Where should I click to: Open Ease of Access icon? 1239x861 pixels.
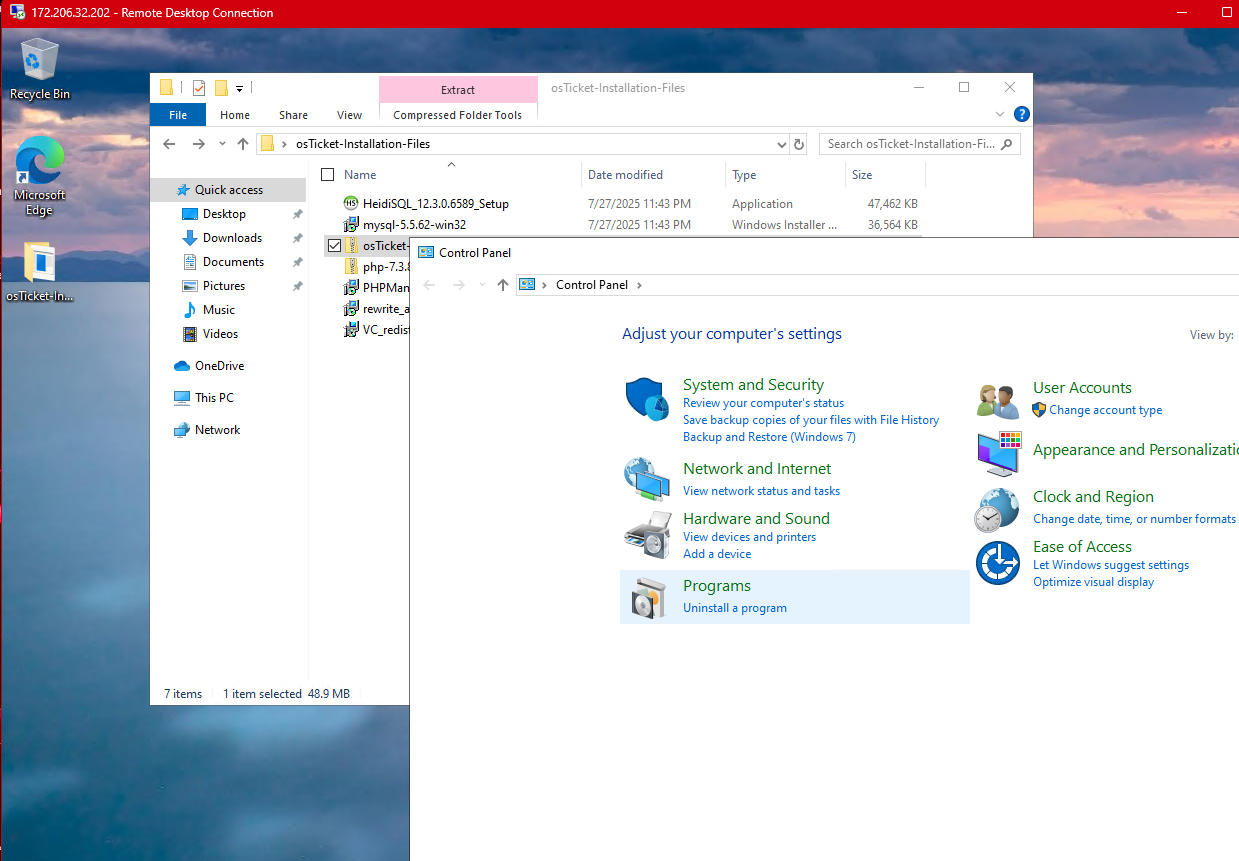click(997, 563)
